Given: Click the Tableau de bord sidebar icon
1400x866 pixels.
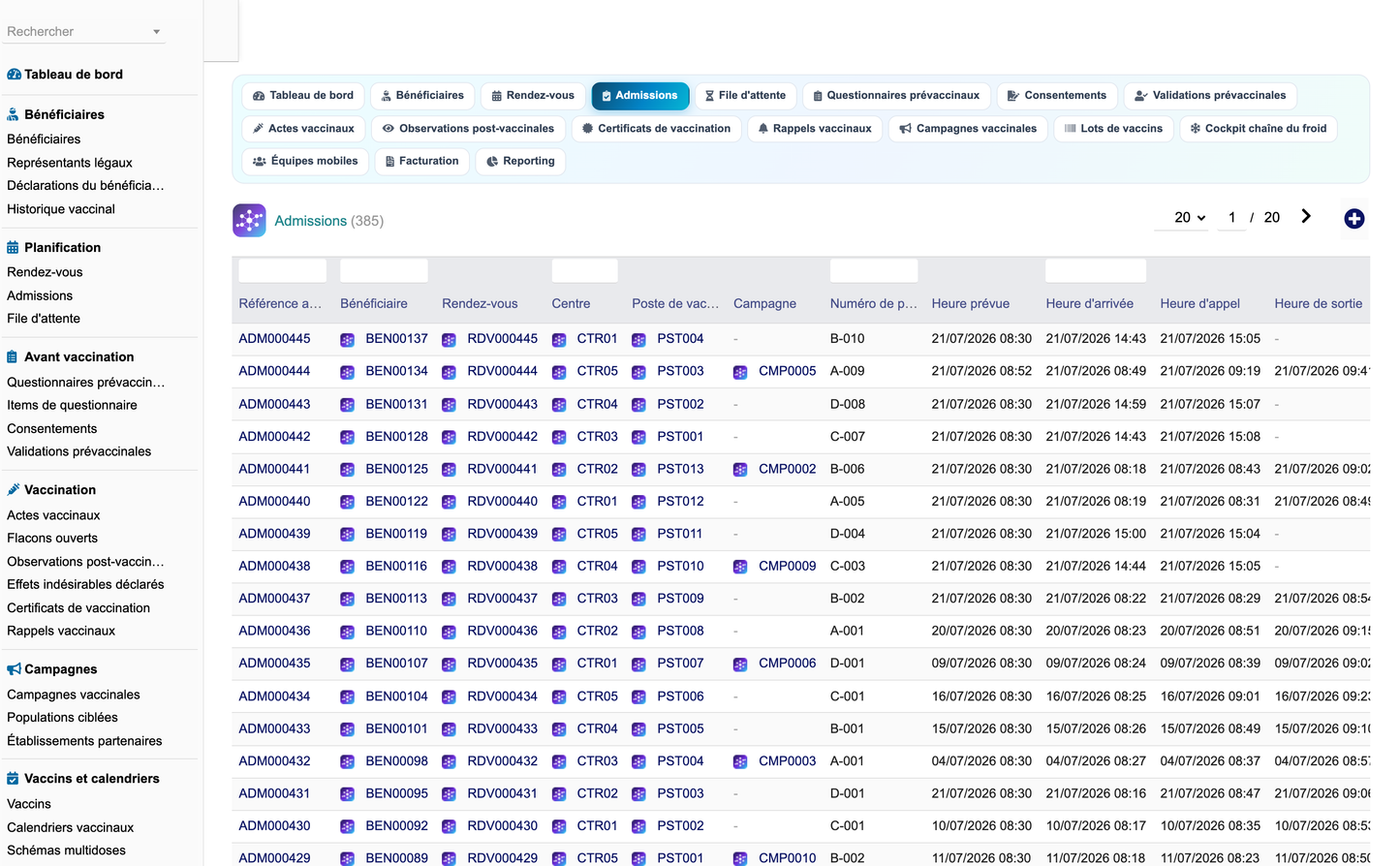Looking at the screenshot, I should pos(14,75).
